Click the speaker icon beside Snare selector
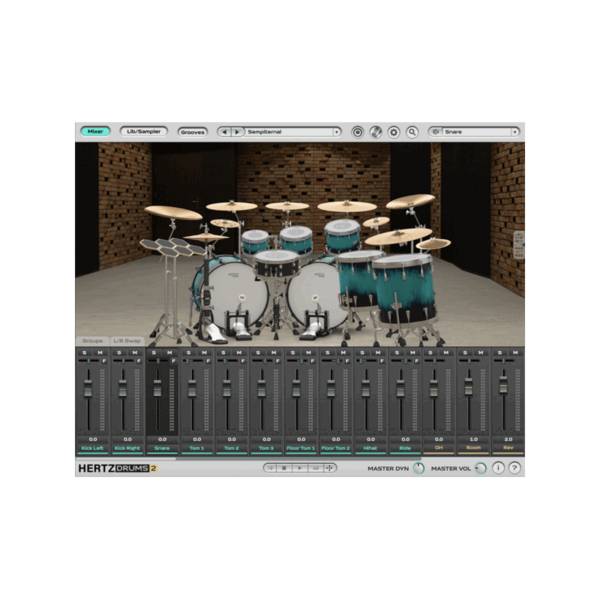 435,132
